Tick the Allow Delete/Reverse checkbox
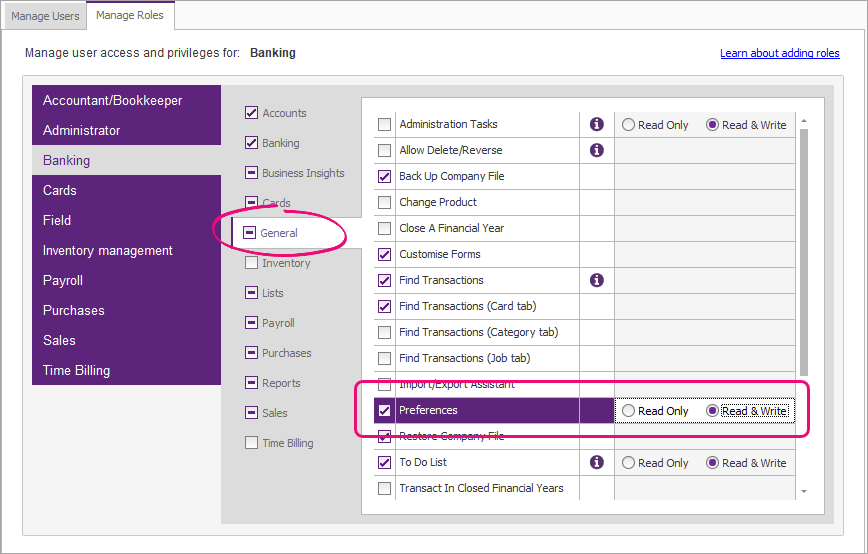868x554 pixels. pyautogui.click(x=384, y=151)
